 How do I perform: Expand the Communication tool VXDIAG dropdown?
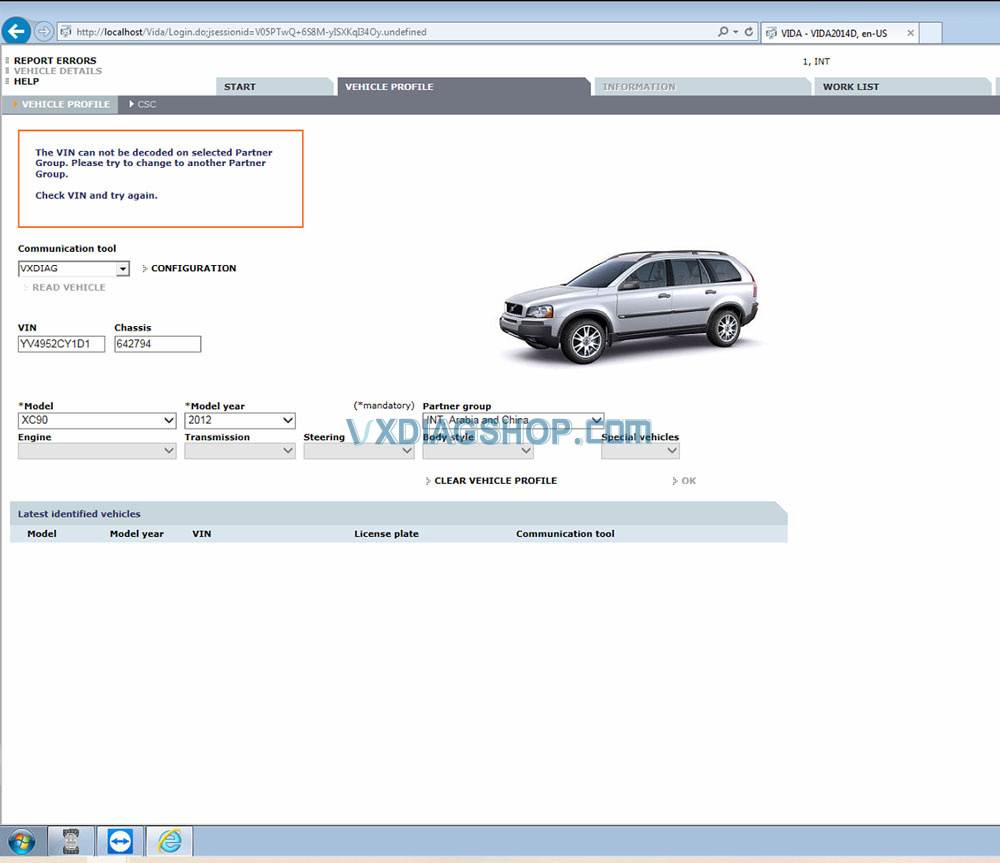(x=122, y=269)
